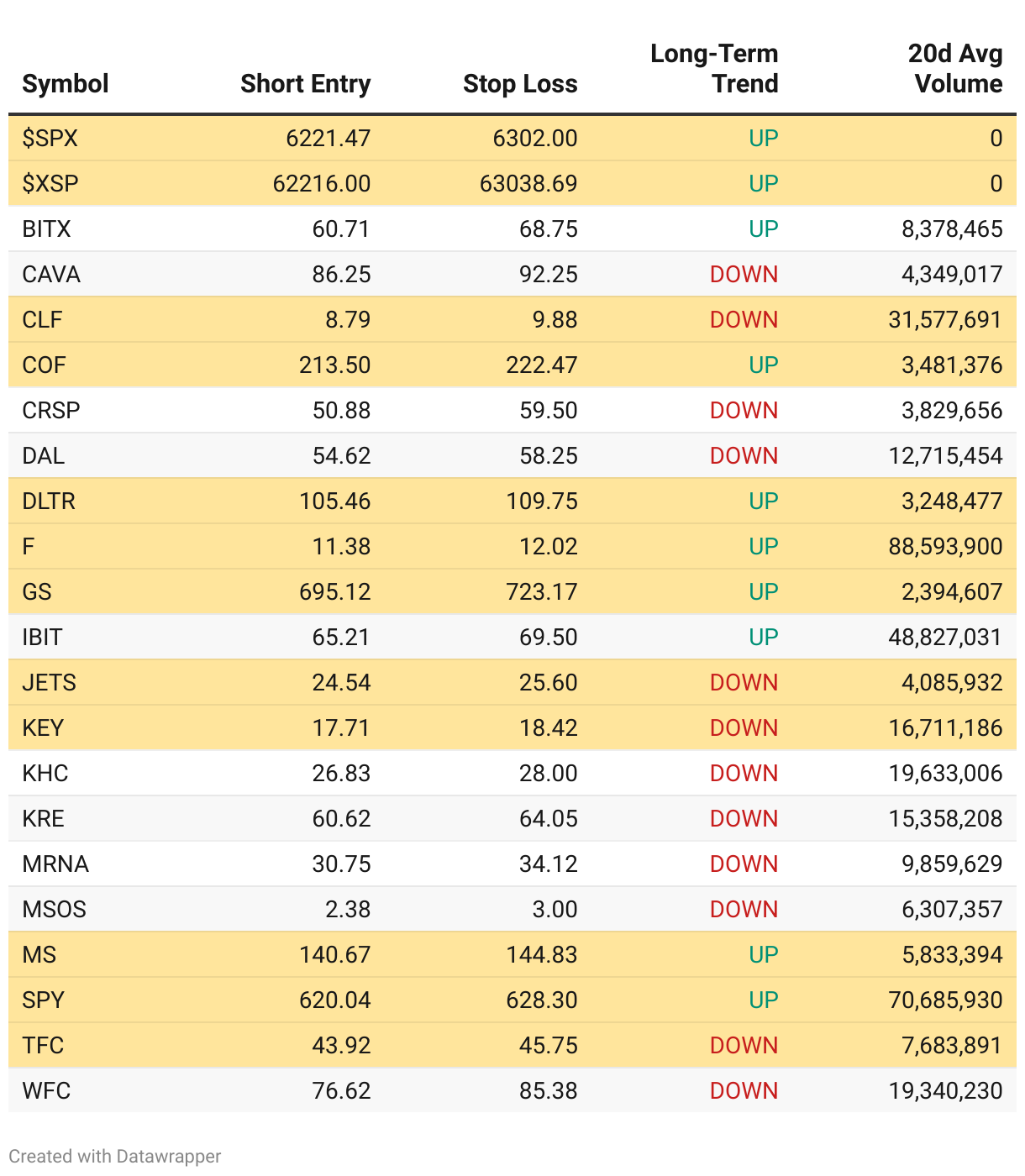Click CLF volume value 31,577,691
The height and width of the screenshot is (1176, 1025).
pos(945,319)
